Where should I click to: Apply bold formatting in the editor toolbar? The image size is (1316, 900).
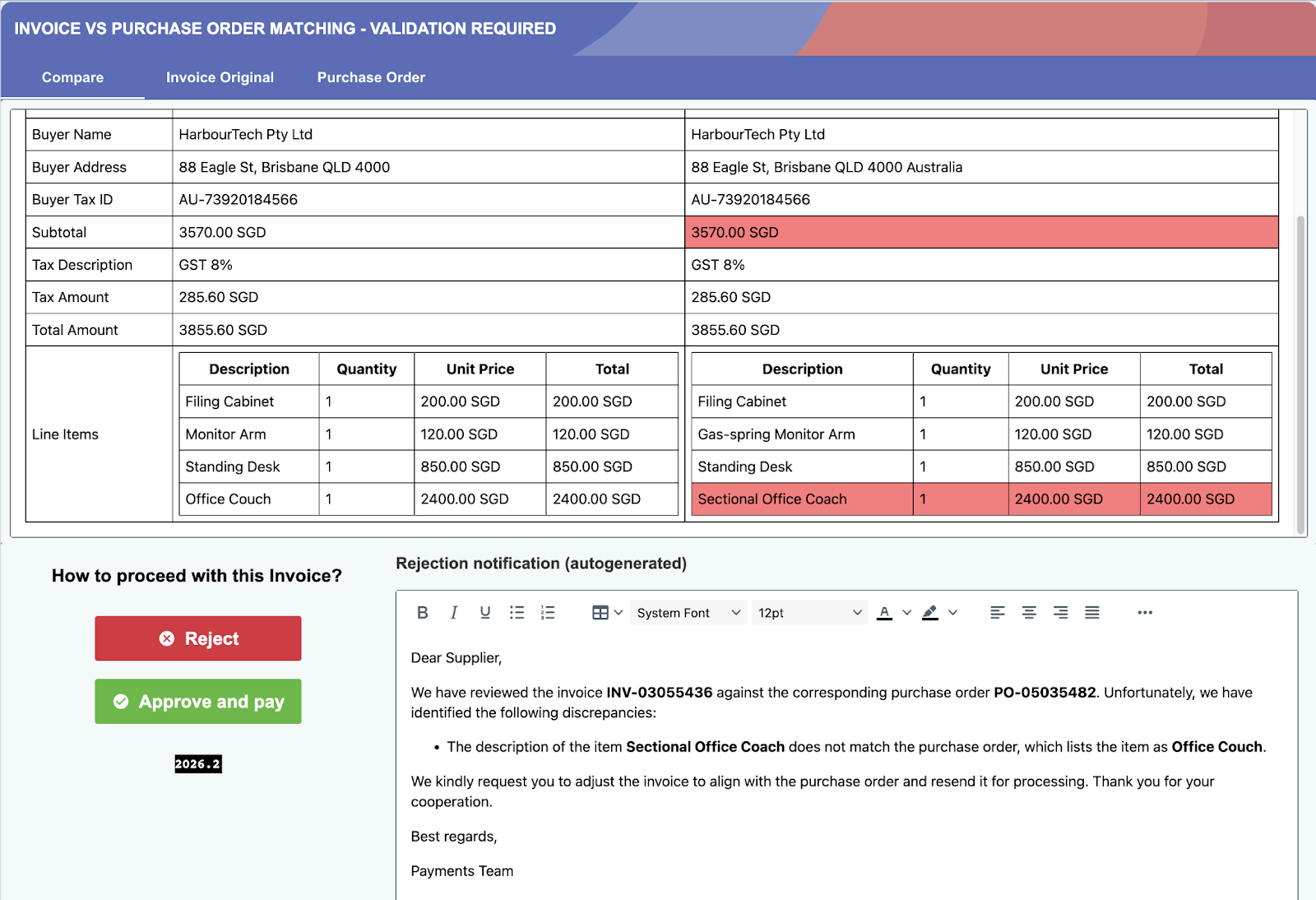[423, 612]
